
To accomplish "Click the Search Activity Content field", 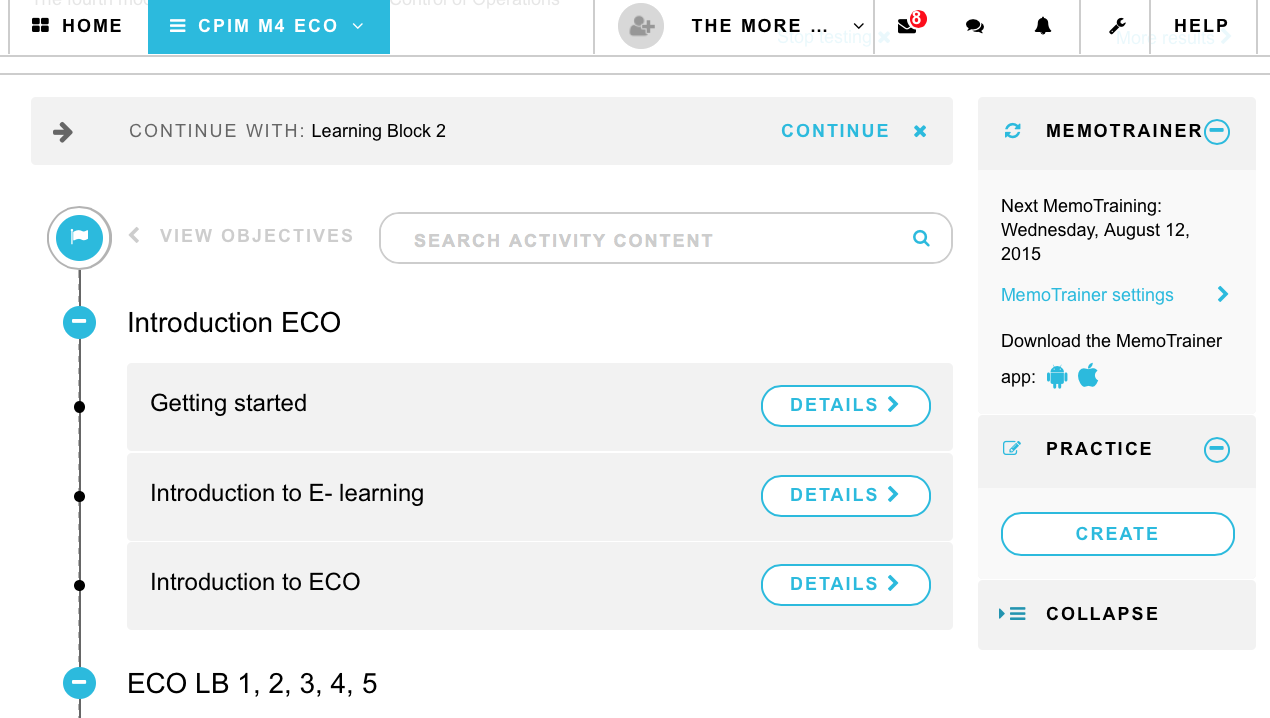I will (665, 238).
